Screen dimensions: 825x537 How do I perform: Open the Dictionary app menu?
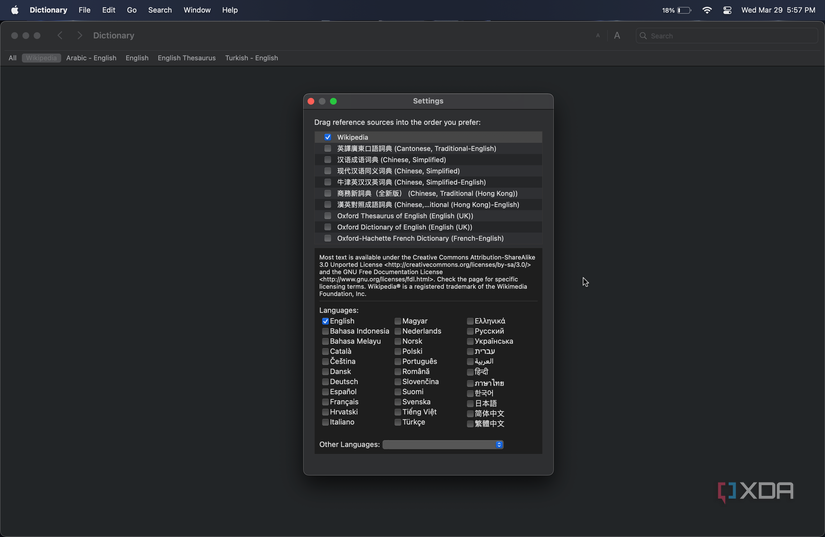pos(48,10)
